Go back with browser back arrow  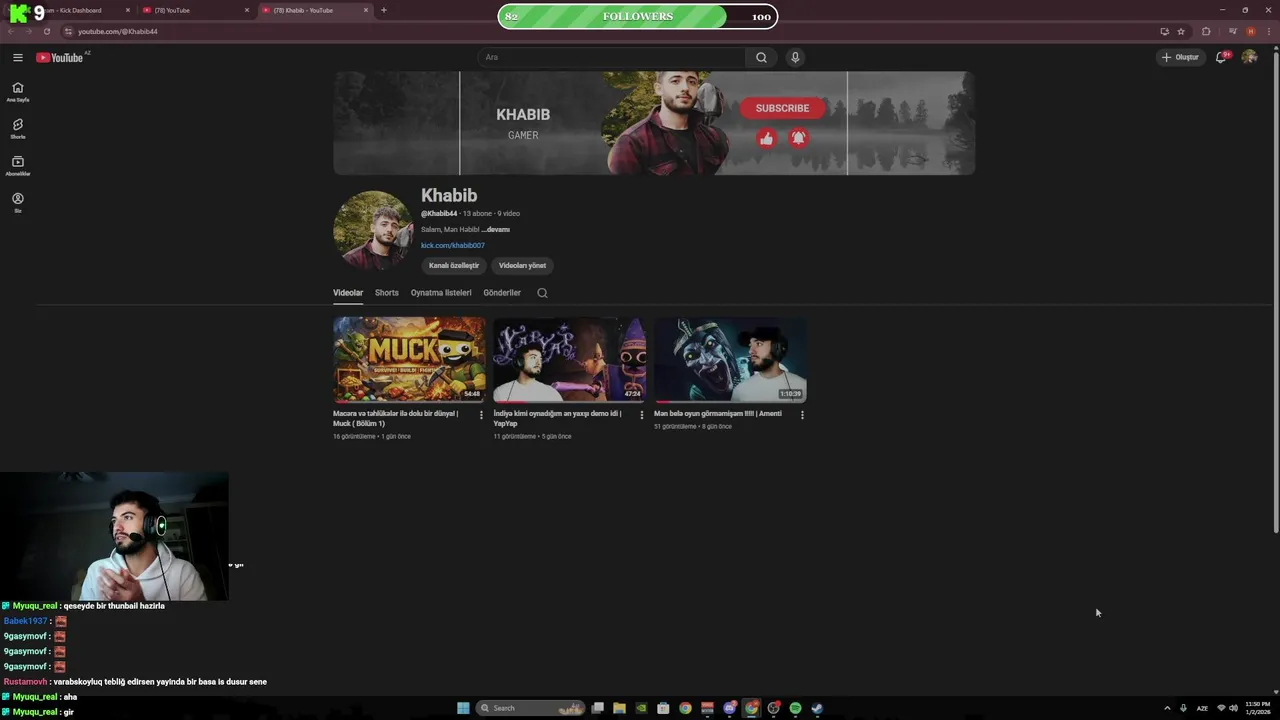point(12,31)
